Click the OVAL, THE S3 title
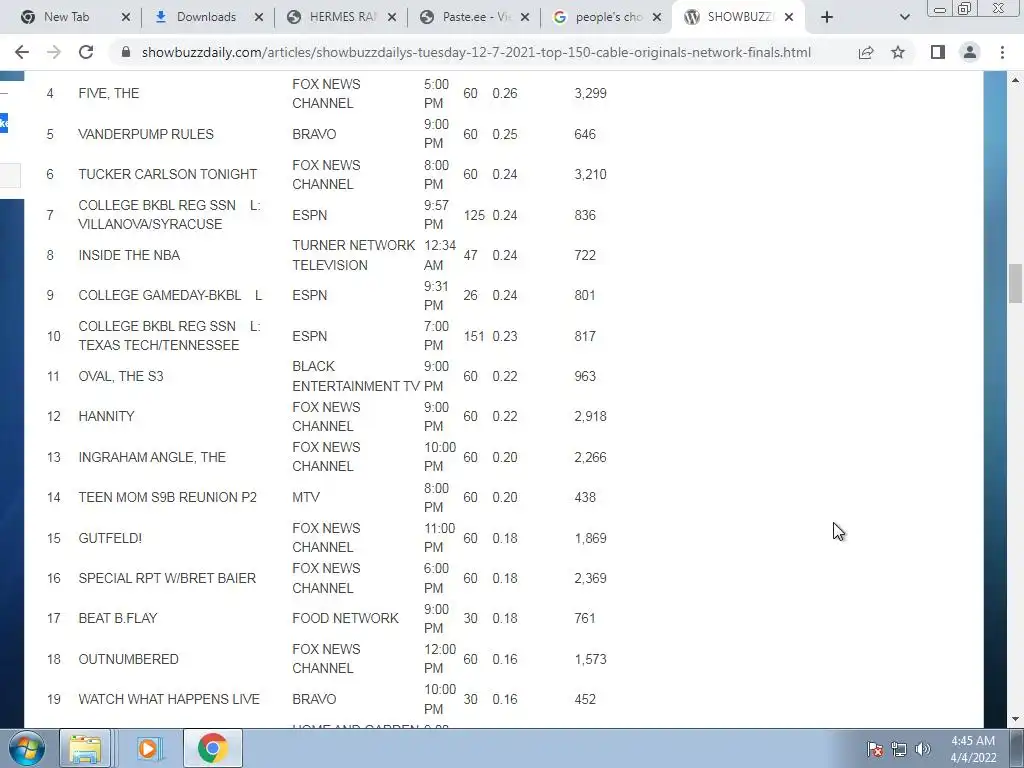Viewport: 1024px width, 768px height. pos(121,376)
